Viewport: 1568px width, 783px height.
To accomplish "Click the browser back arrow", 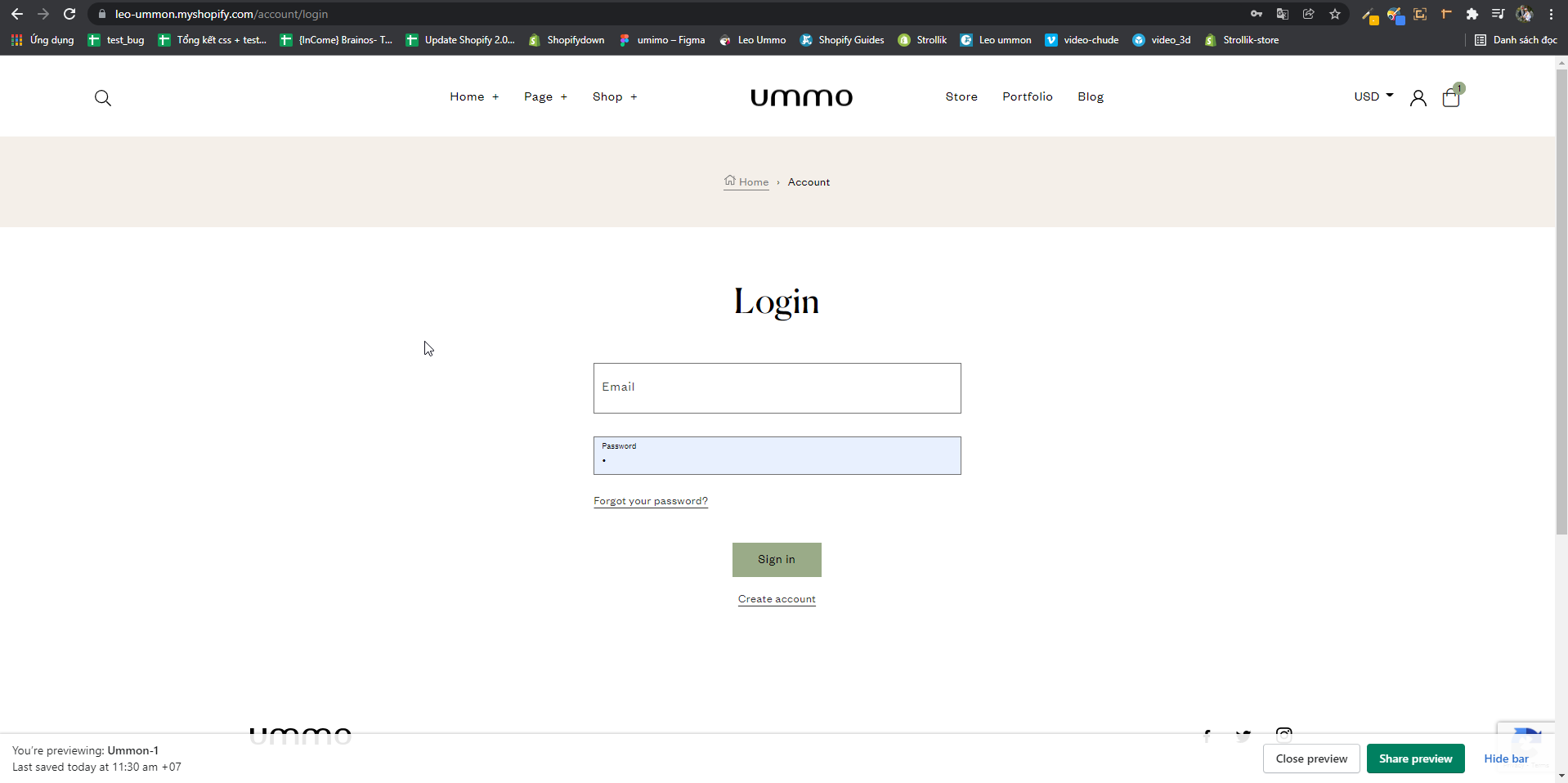I will tap(17, 14).
